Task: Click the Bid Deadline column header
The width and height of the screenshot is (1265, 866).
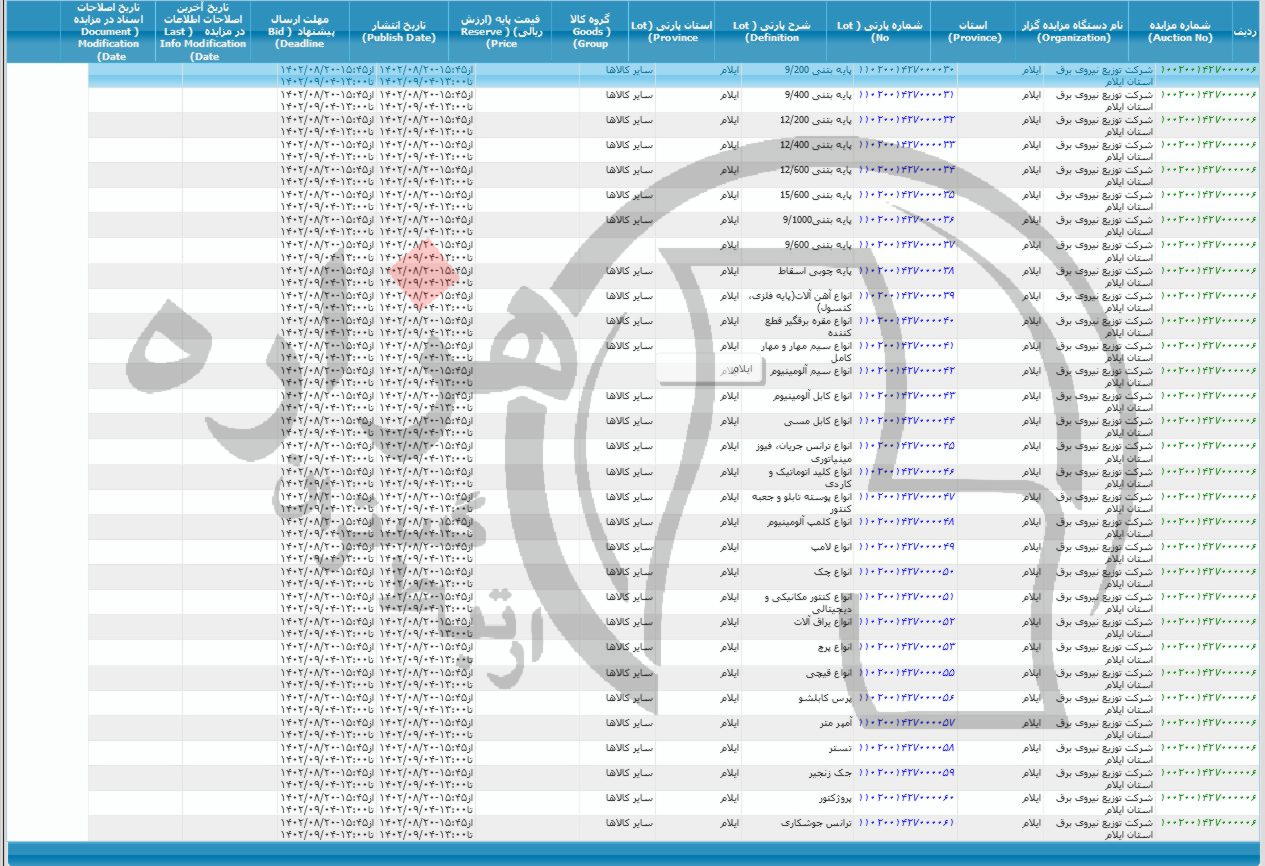Action: tap(296, 31)
